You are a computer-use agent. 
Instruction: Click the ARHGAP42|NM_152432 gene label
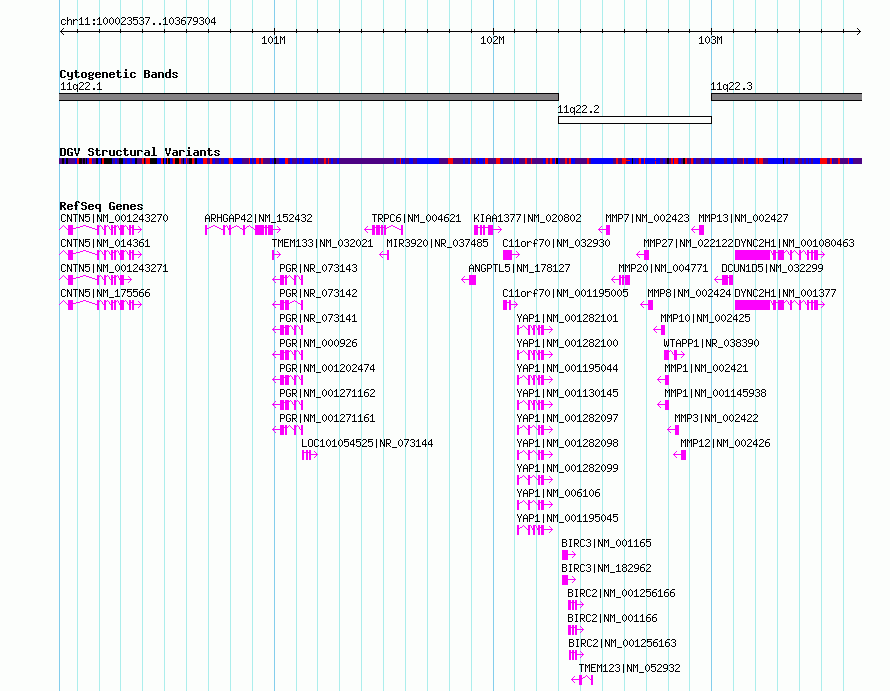click(x=258, y=218)
